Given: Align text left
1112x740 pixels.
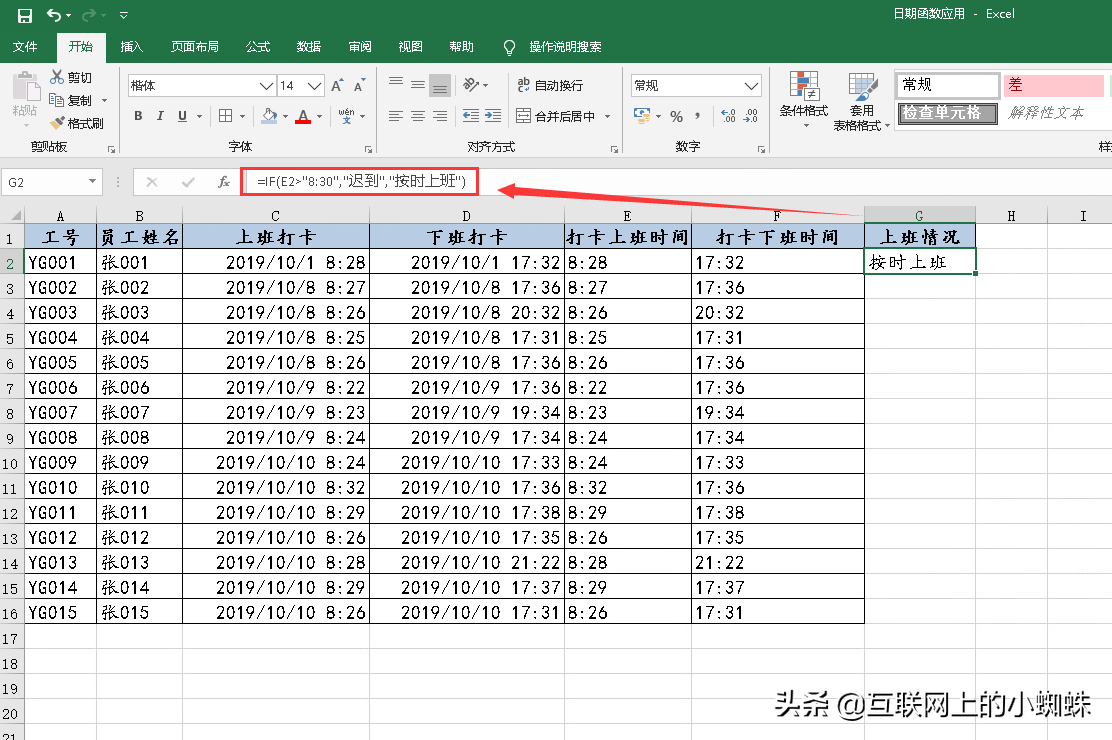Looking at the screenshot, I should 396,116.
